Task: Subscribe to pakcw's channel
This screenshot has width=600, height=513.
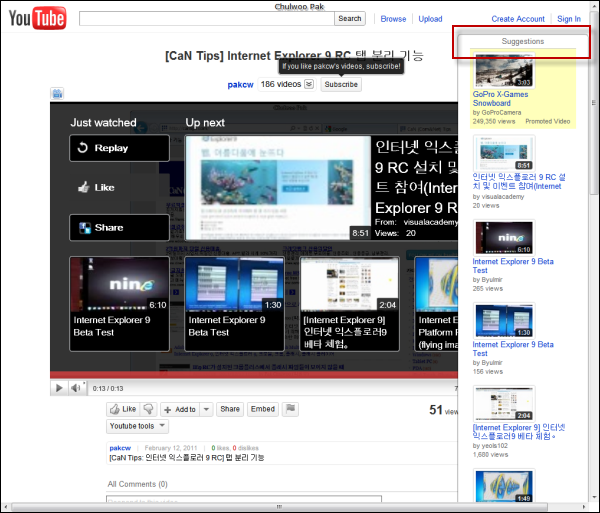Action: [x=341, y=84]
